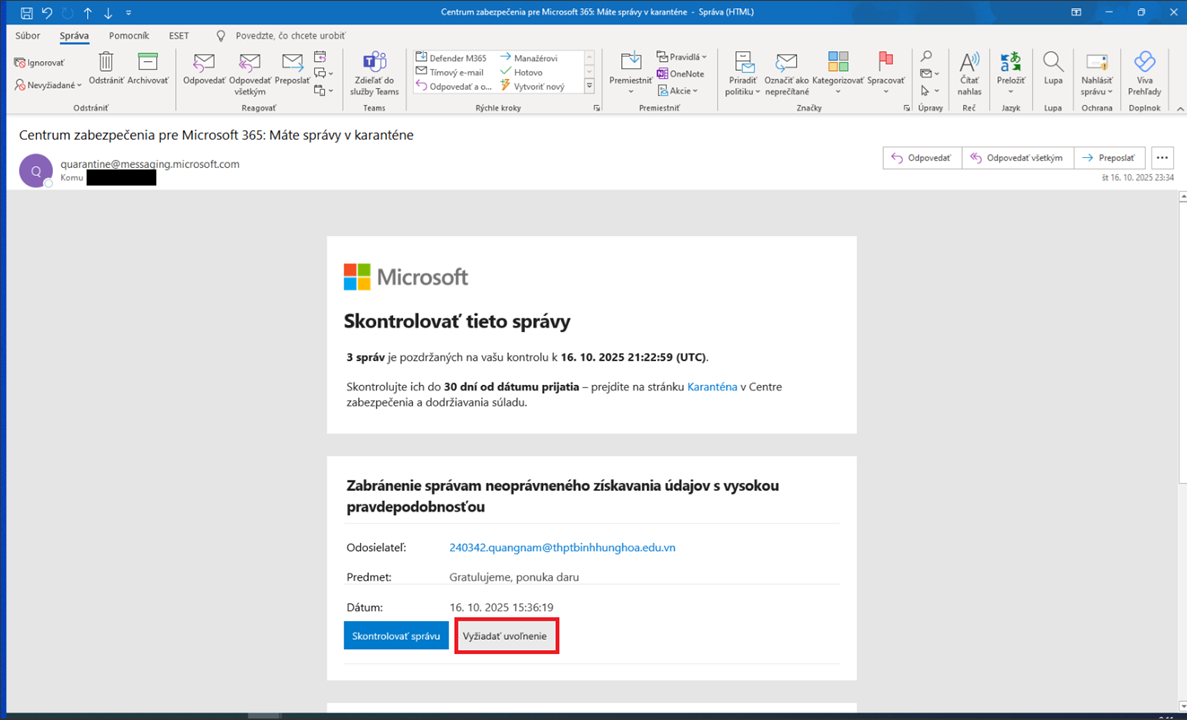Send message to OneNote
This screenshot has width=1187, height=720.
(680, 74)
